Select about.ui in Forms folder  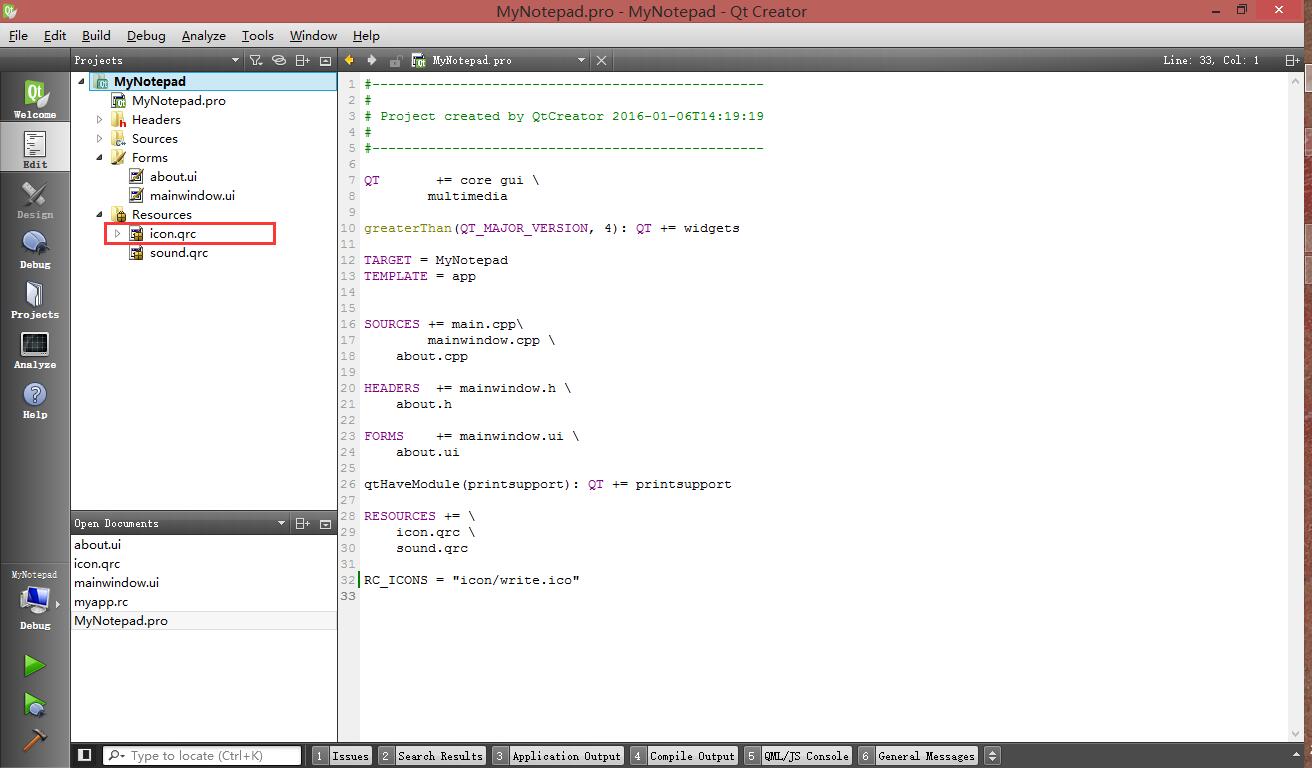tap(173, 177)
